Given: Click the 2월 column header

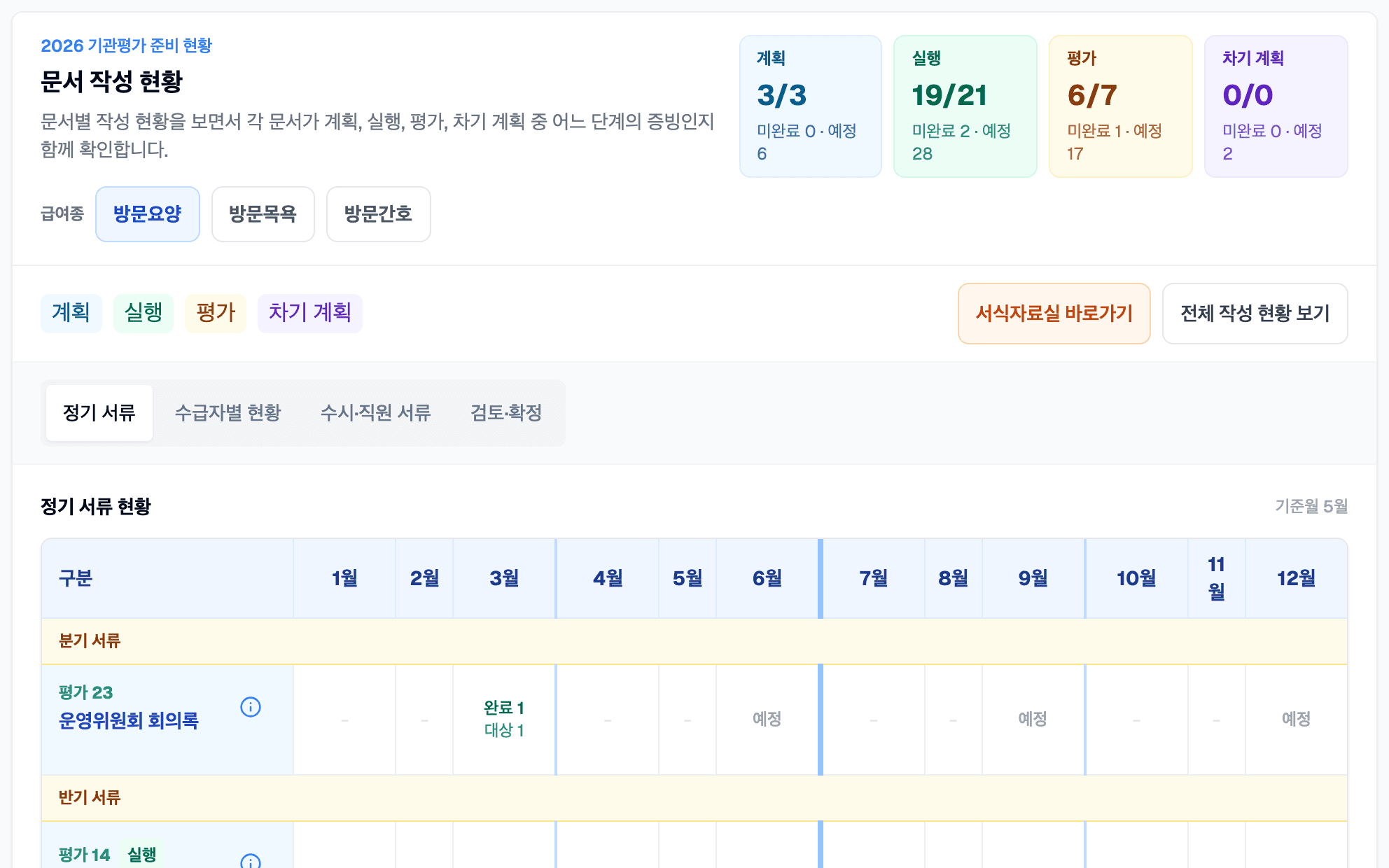Looking at the screenshot, I should click(424, 579).
